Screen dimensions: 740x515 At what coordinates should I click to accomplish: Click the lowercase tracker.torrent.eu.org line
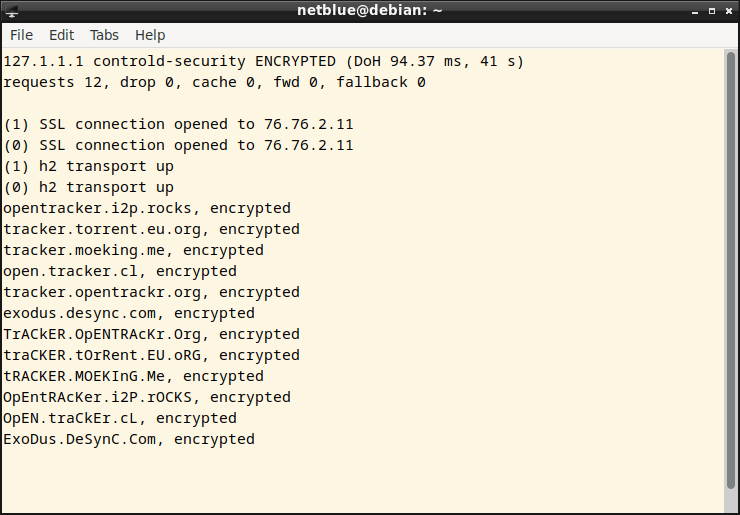point(151,229)
